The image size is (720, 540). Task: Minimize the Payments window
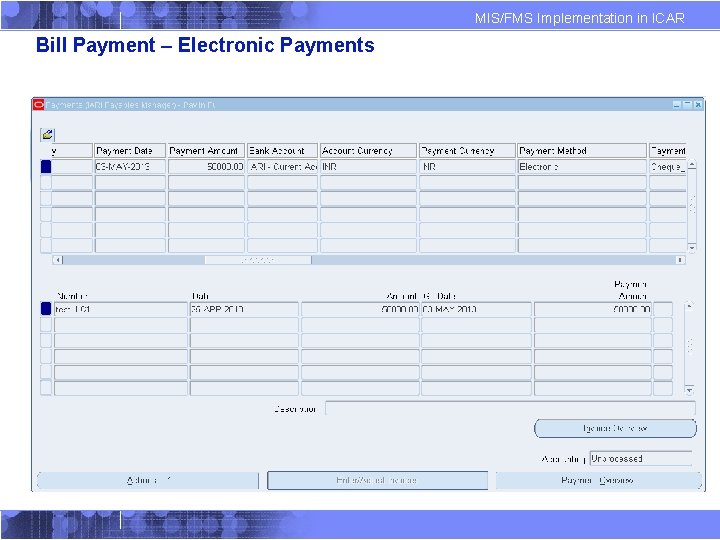coord(677,105)
